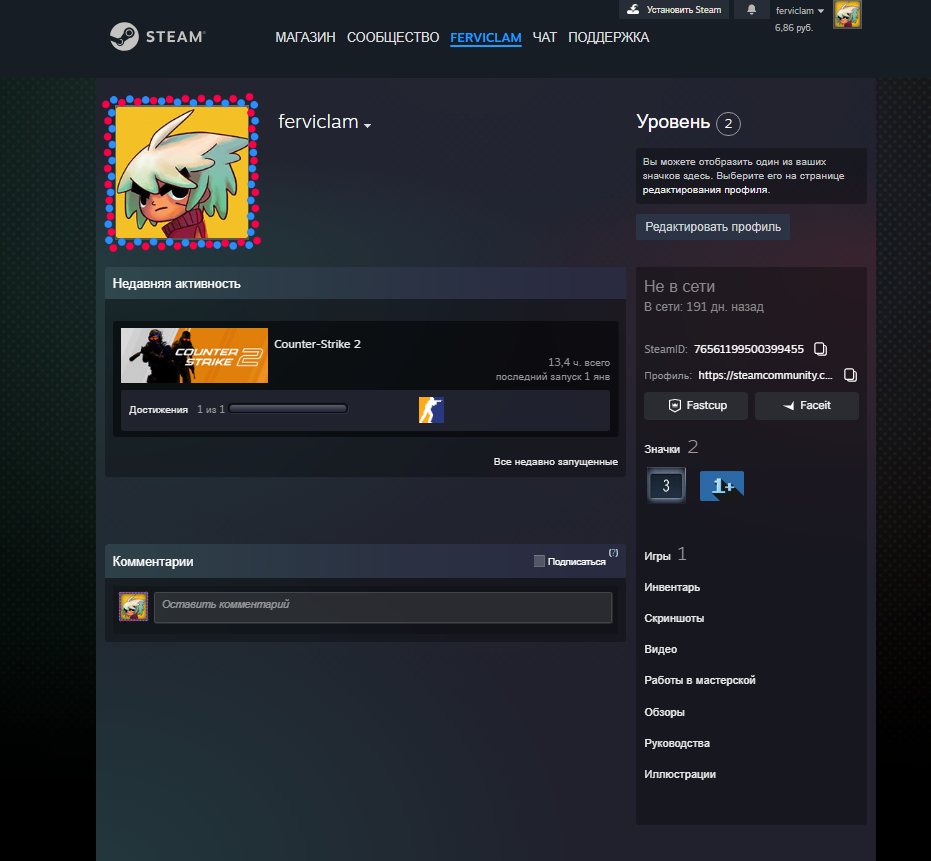Copy SteamID with the copy icon

point(820,349)
